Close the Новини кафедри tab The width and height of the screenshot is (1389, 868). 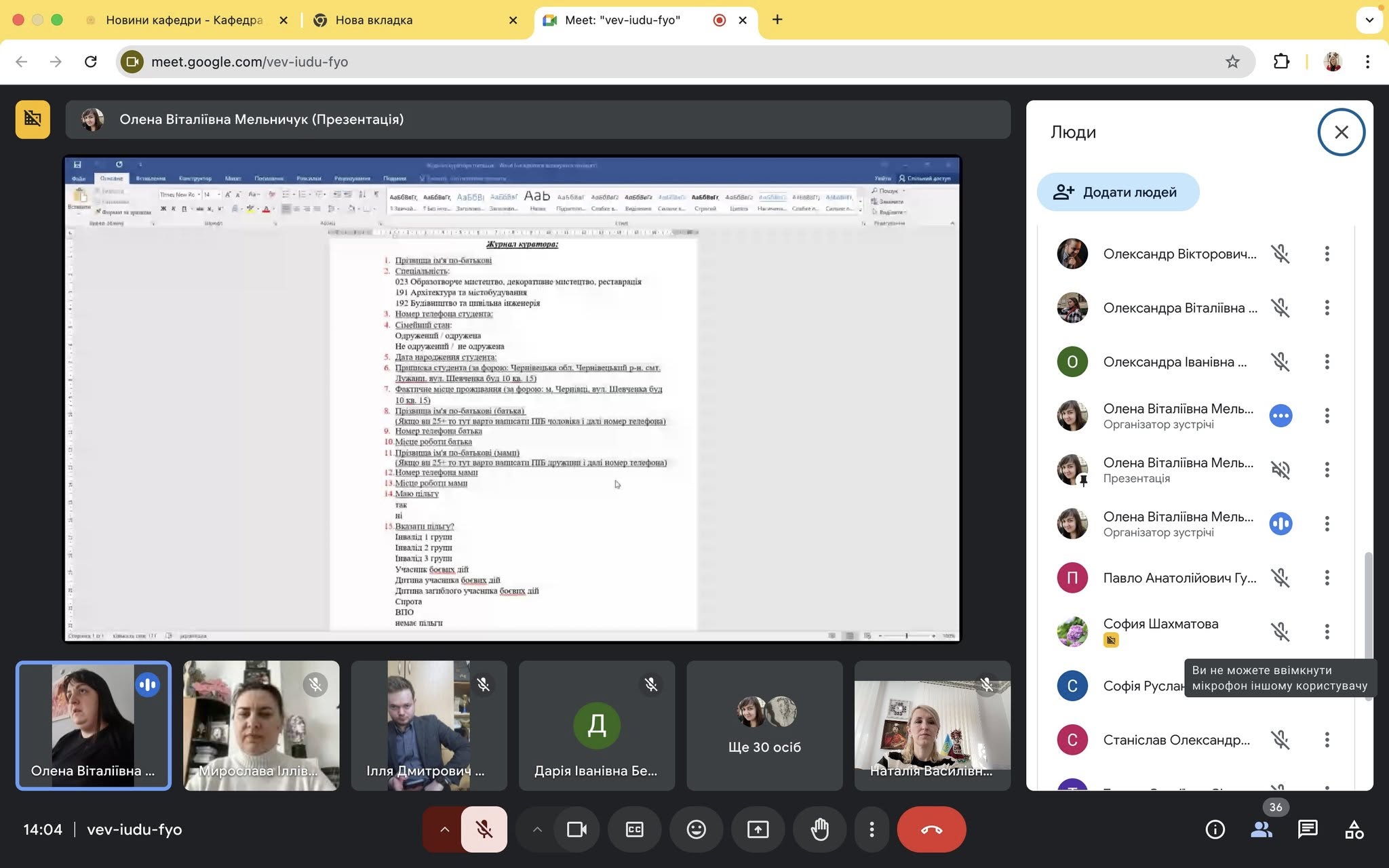click(x=283, y=20)
